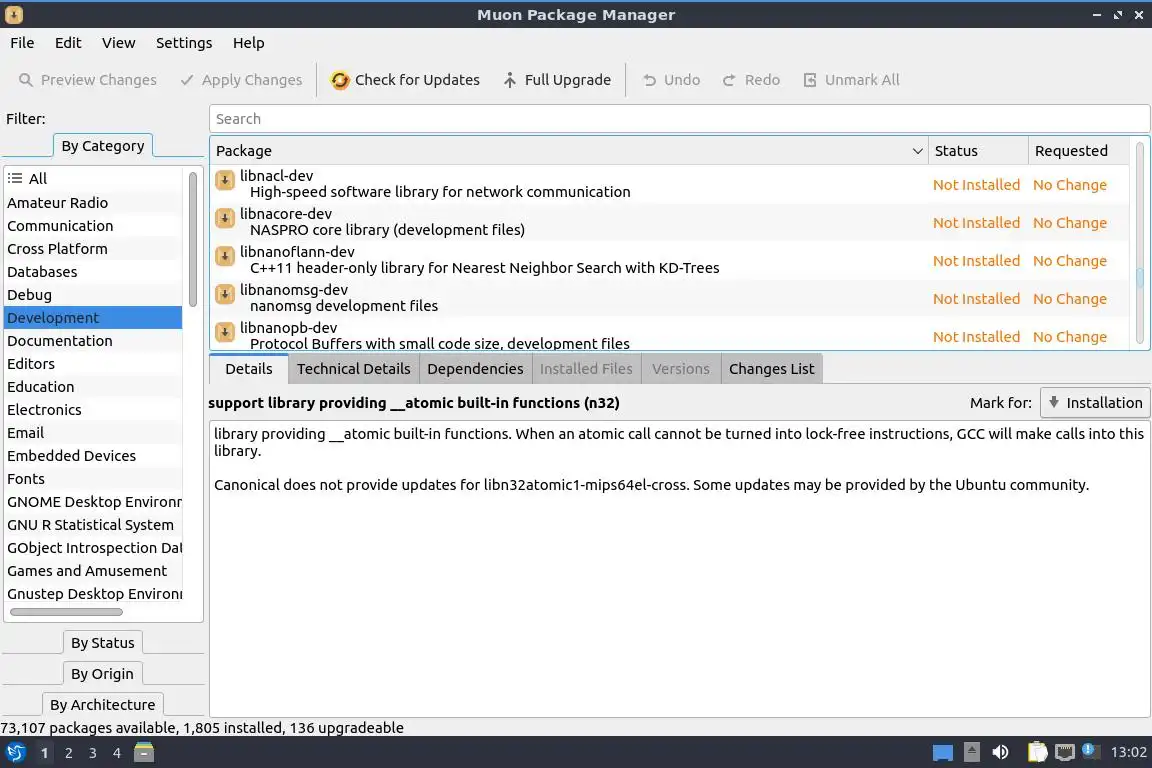Select the Education category
The height and width of the screenshot is (768, 1152).
93,387
